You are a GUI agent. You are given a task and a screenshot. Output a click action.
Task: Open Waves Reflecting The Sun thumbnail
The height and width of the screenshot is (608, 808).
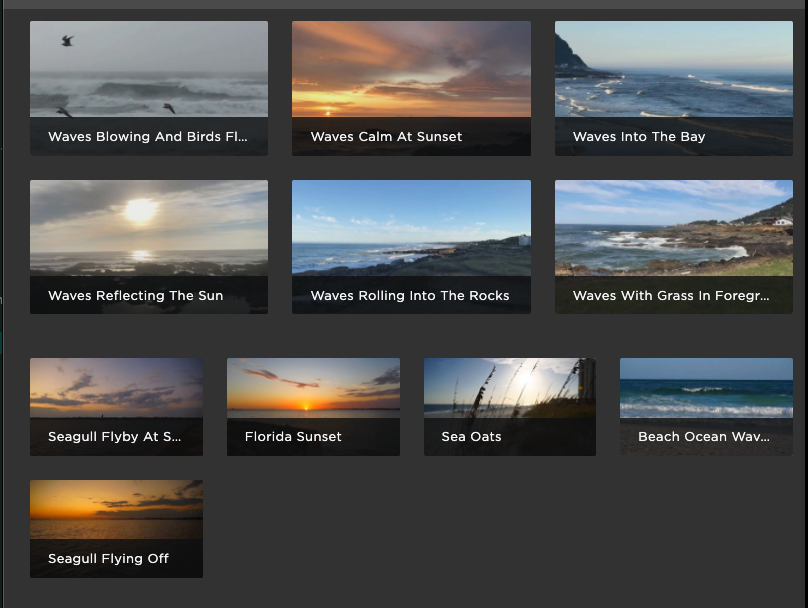[x=149, y=247]
